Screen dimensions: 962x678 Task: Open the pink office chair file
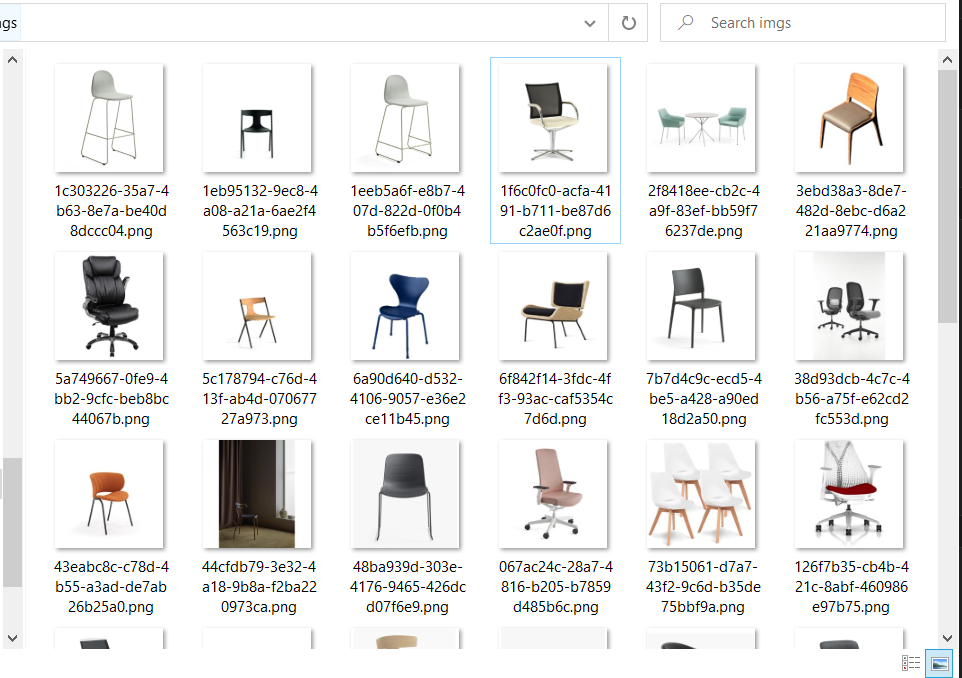click(x=553, y=493)
